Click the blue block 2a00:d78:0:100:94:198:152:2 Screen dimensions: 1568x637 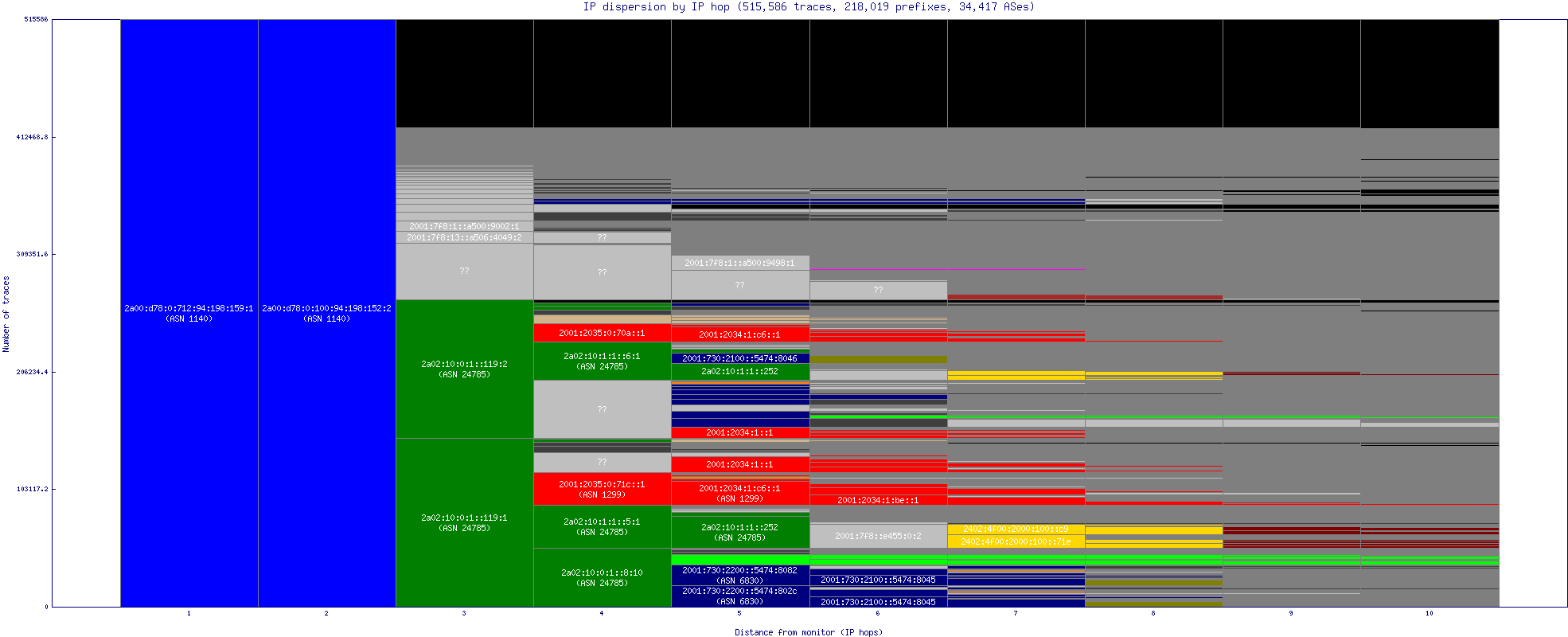pyautogui.click(x=327, y=313)
